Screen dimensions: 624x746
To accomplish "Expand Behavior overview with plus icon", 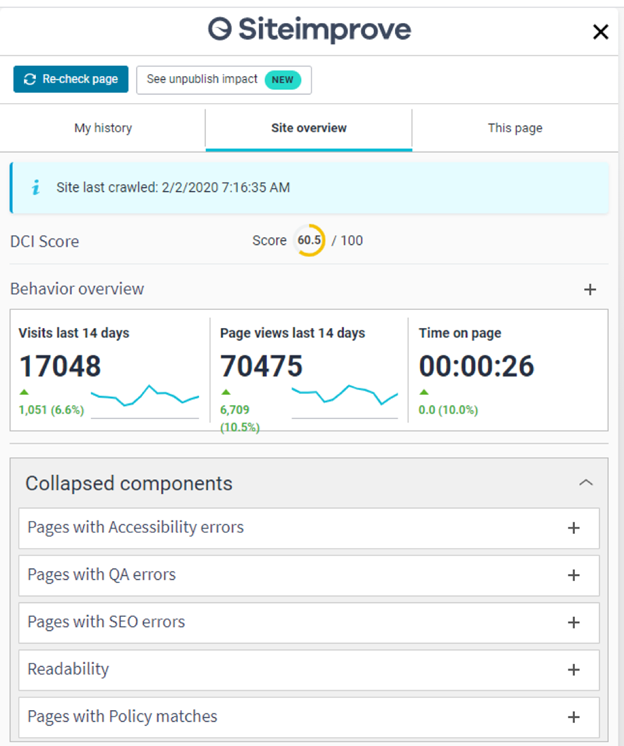I will coord(590,289).
